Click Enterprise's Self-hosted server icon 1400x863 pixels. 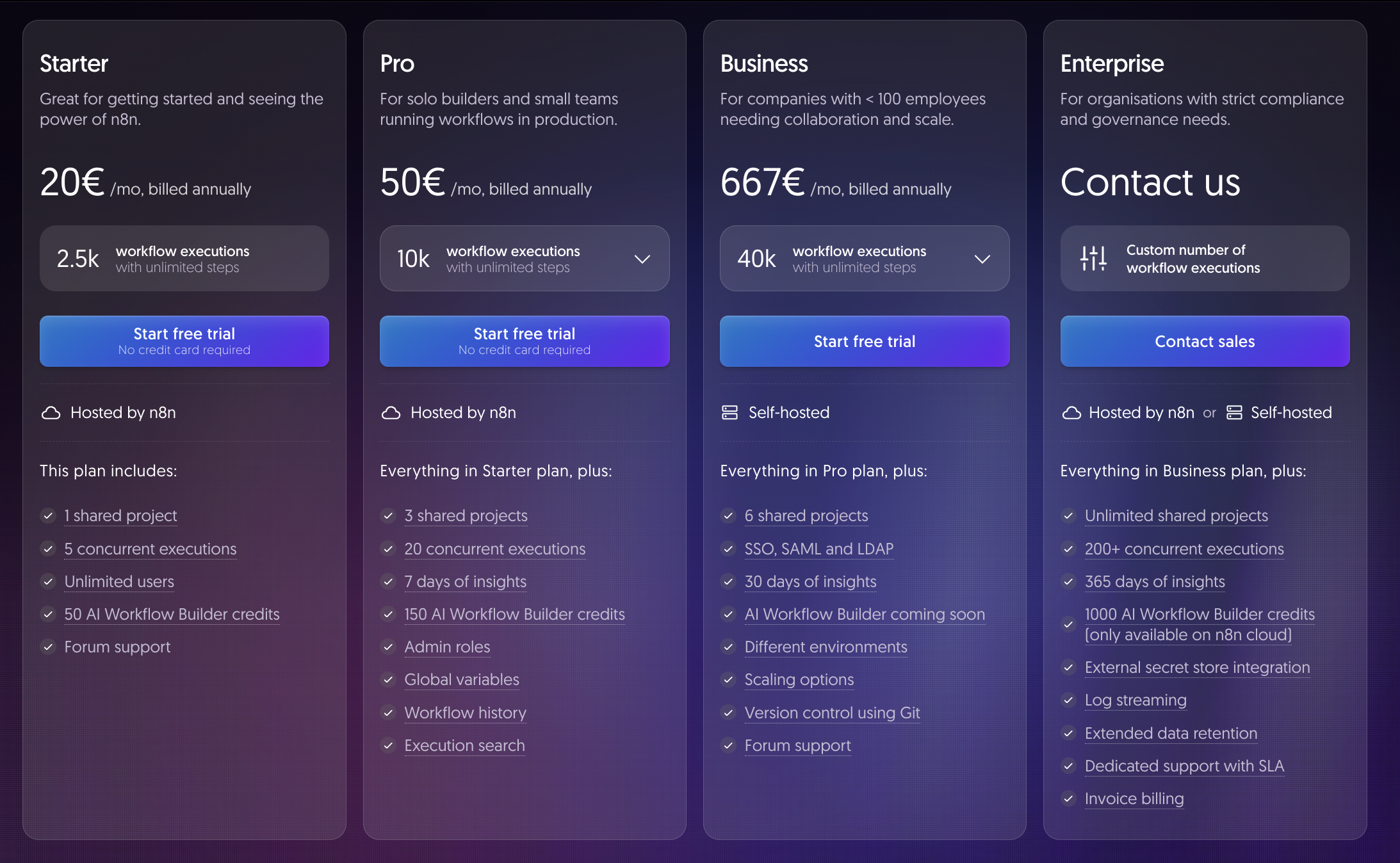tap(1234, 413)
